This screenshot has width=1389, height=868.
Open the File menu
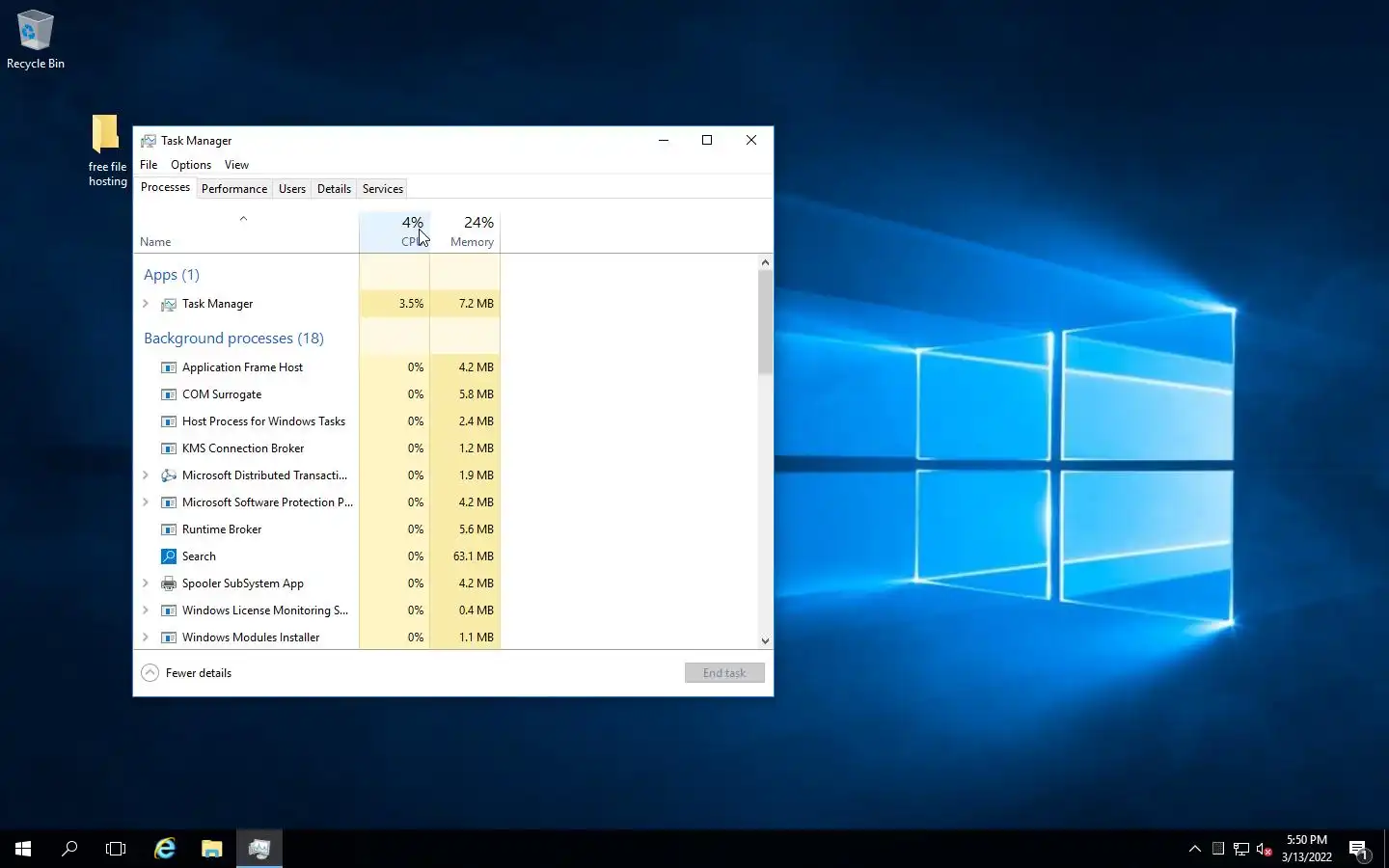pos(149,165)
